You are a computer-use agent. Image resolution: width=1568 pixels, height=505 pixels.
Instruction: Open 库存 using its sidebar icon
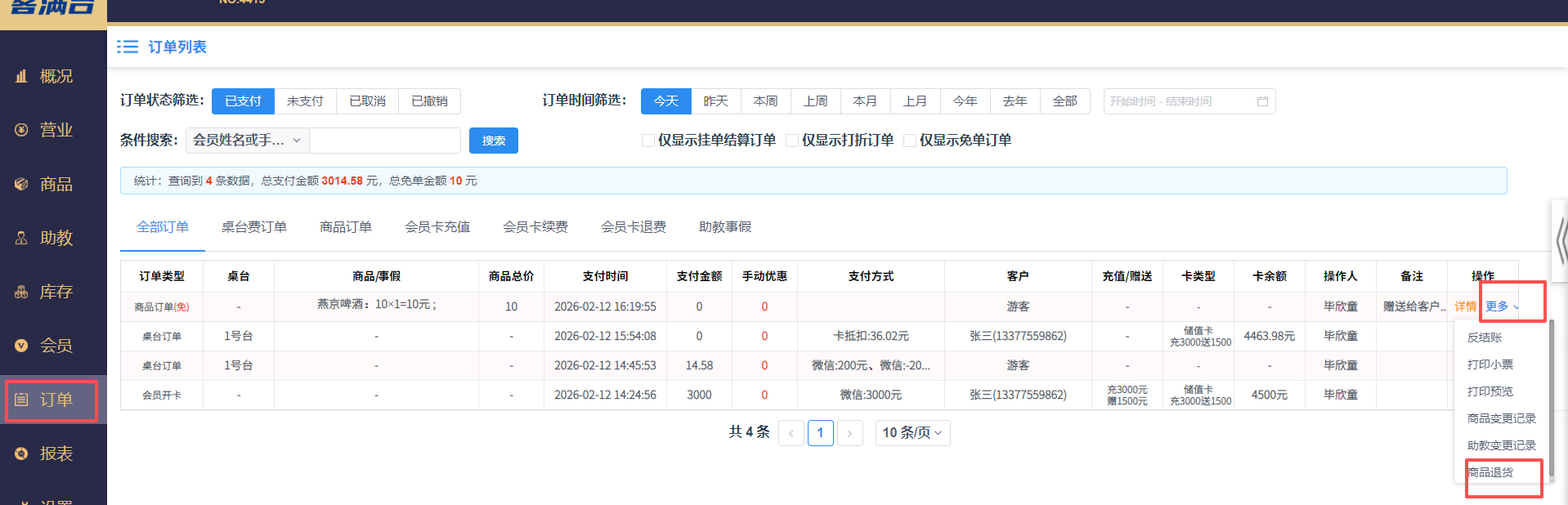(x=21, y=292)
